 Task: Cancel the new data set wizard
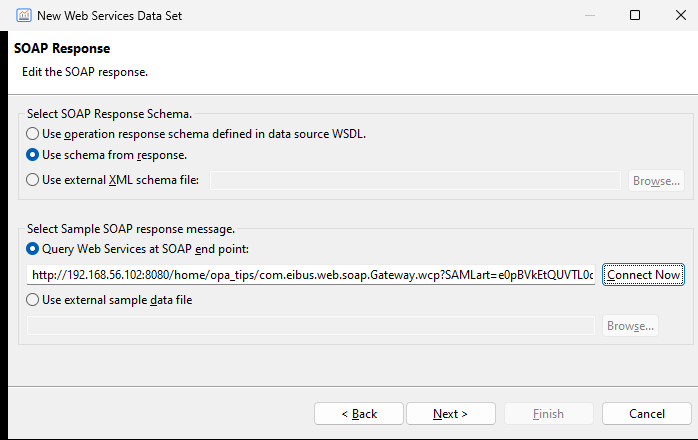tap(647, 414)
